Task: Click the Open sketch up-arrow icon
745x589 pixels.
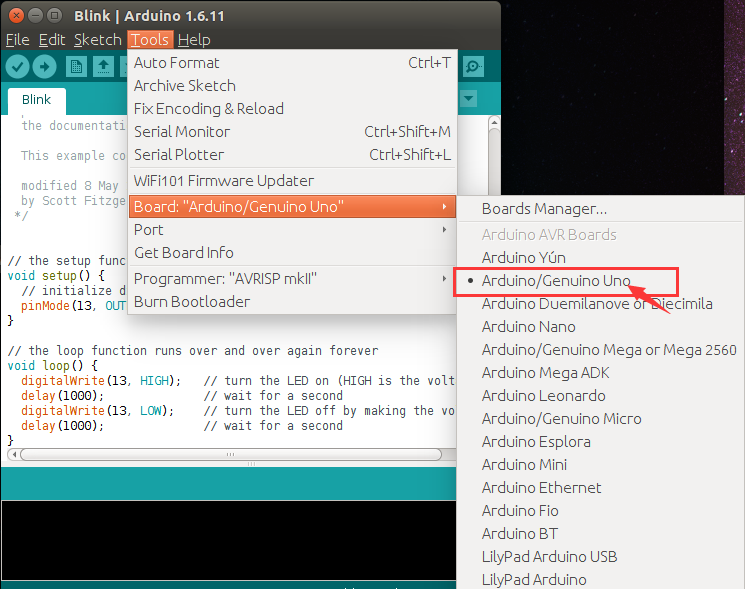Action: click(x=103, y=66)
